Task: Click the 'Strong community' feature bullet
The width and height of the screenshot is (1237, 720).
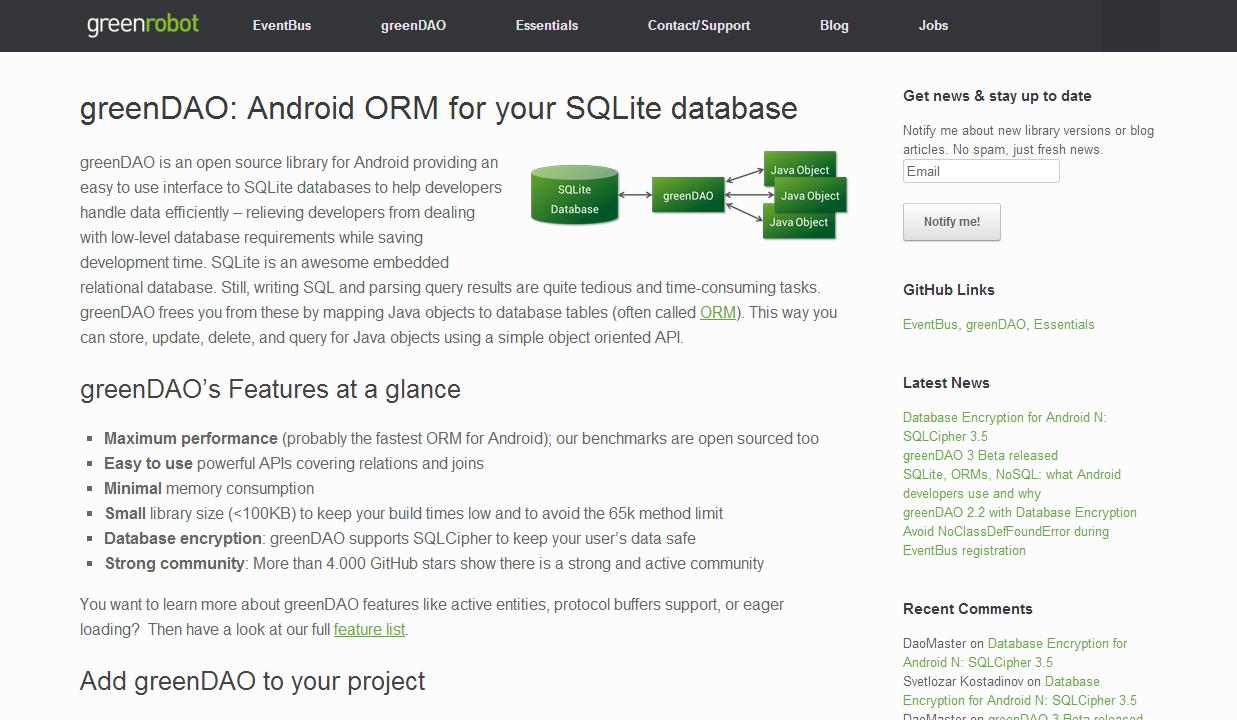Action: click(434, 563)
